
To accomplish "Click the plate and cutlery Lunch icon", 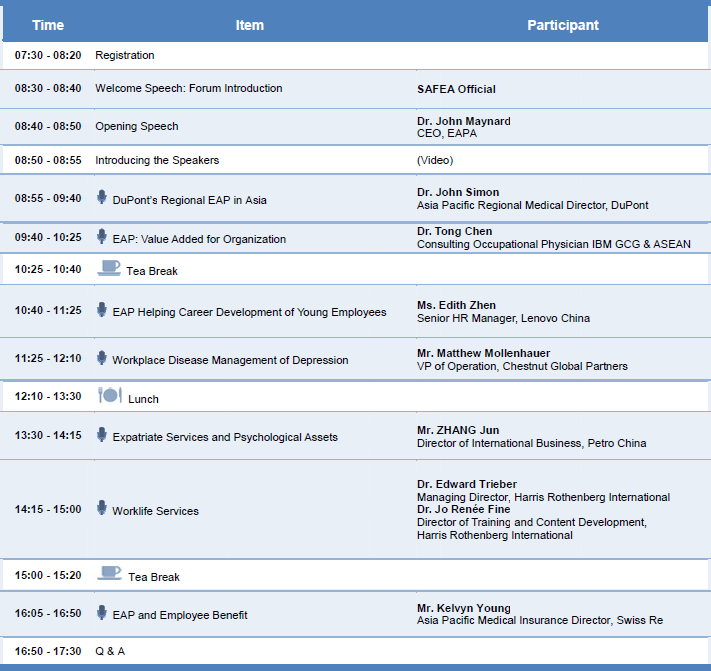I will 110,395.
